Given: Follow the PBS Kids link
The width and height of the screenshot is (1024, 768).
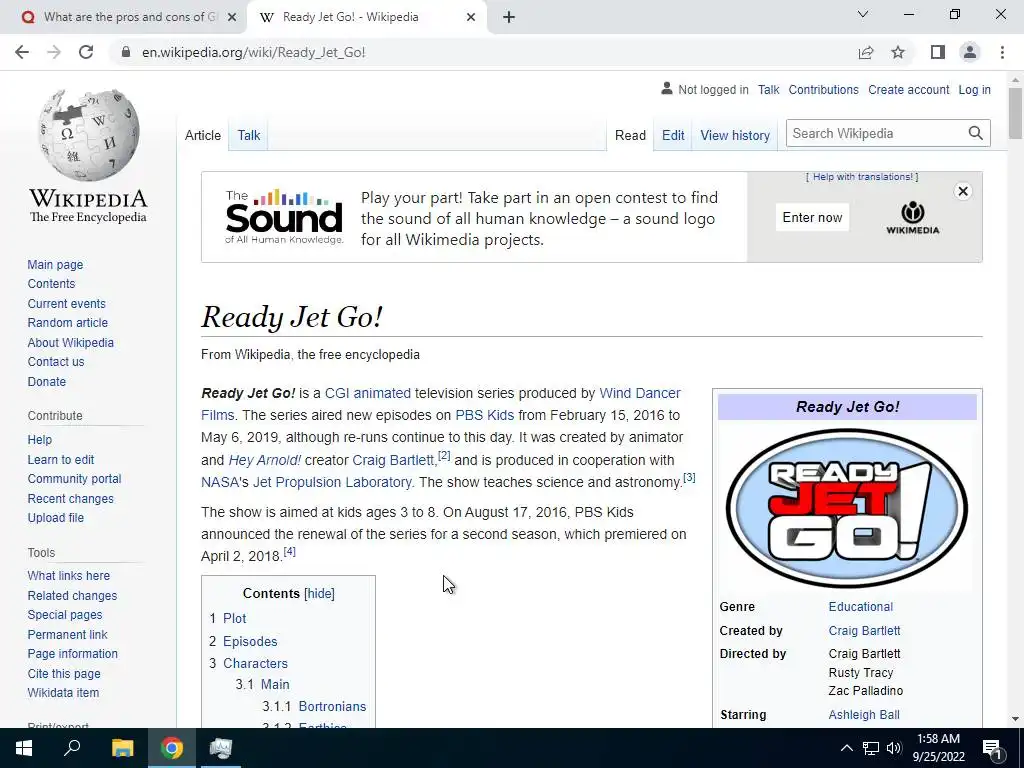Looking at the screenshot, I should tap(485, 415).
